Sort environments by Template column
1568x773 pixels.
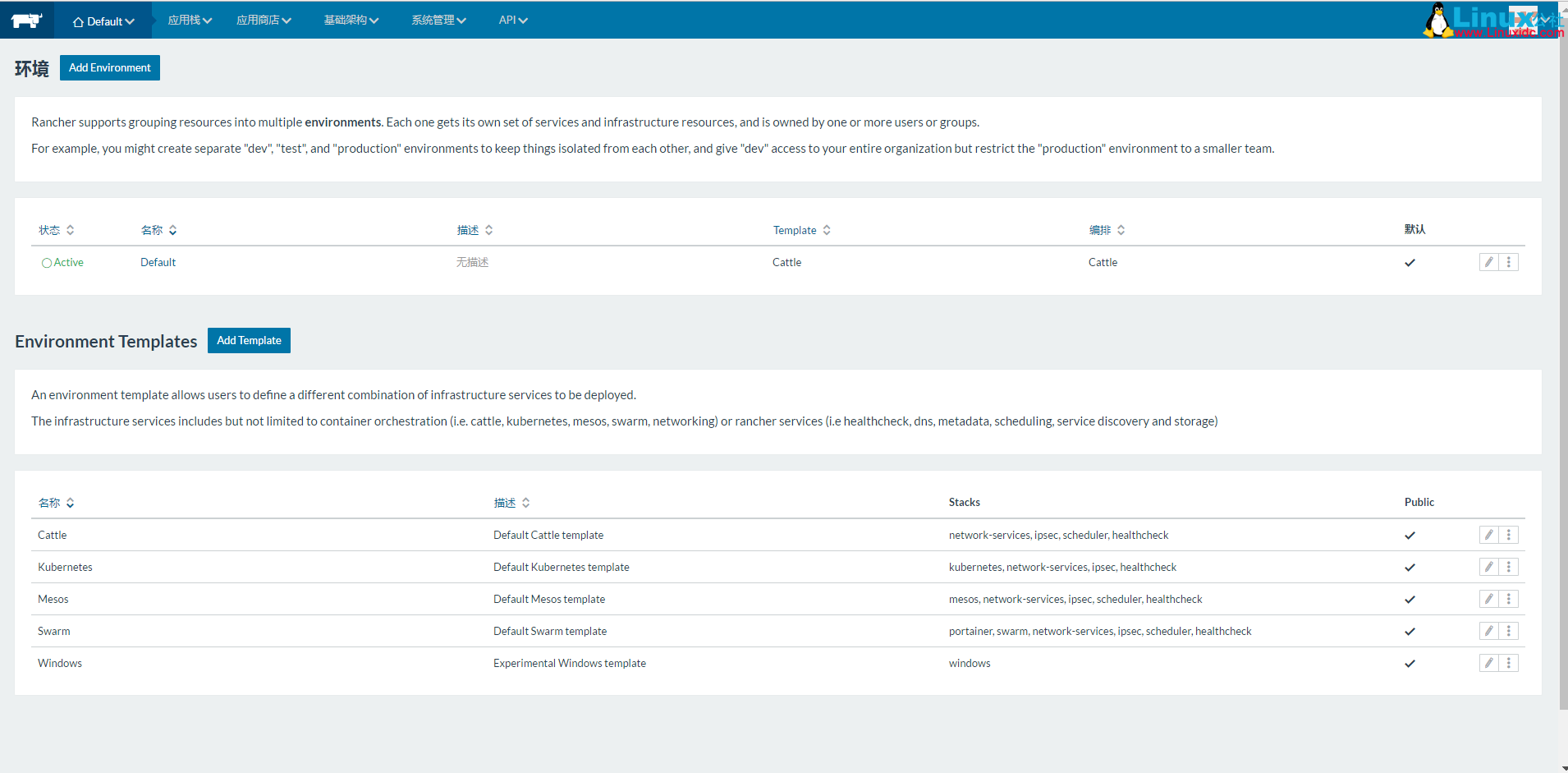(x=801, y=230)
